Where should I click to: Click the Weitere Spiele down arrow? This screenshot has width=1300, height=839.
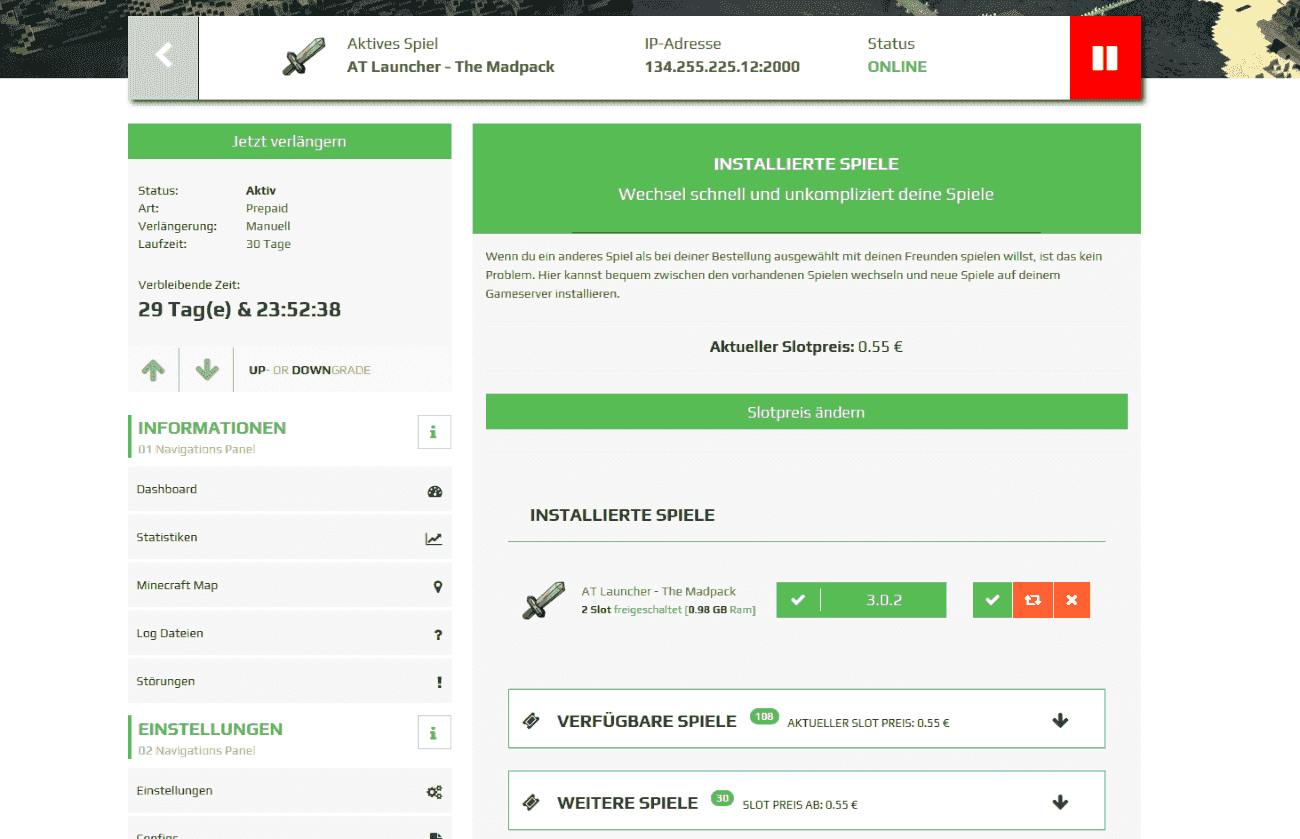(x=1060, y=802)
